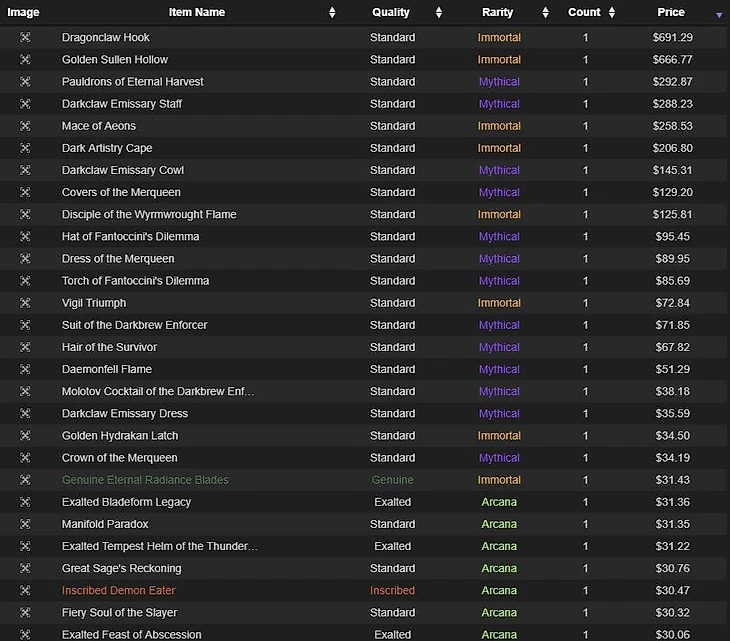Click the Price column header
Viewport: 730px width, 641px height.
[671, 12]
